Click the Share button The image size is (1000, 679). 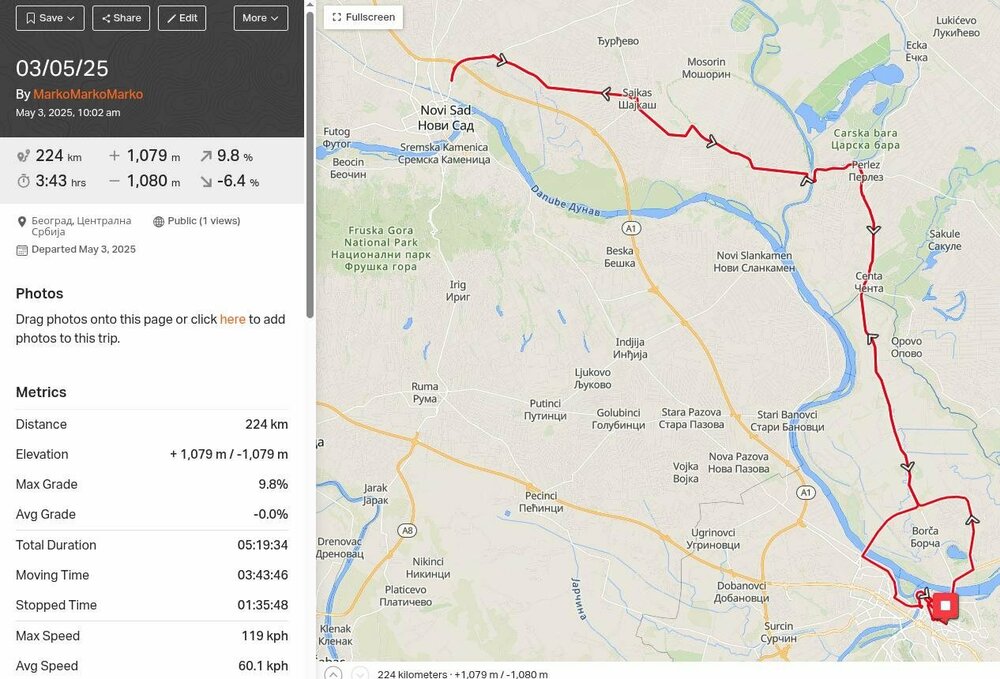[121, 18]
